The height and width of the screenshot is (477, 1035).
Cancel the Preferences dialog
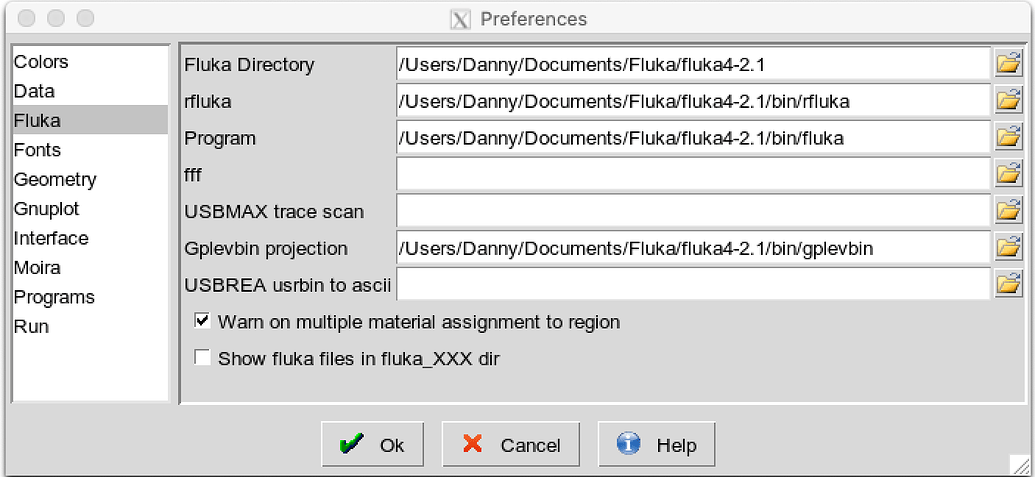[510, 445]
